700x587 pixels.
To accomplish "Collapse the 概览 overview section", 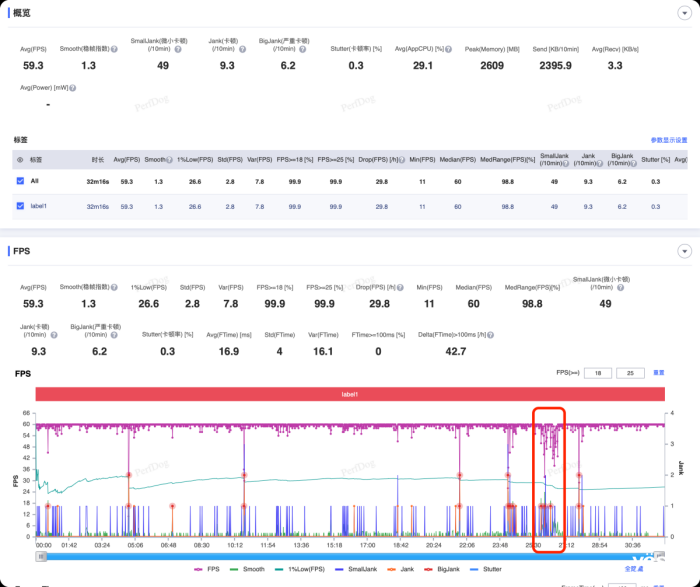I will [x=684, y=14].
